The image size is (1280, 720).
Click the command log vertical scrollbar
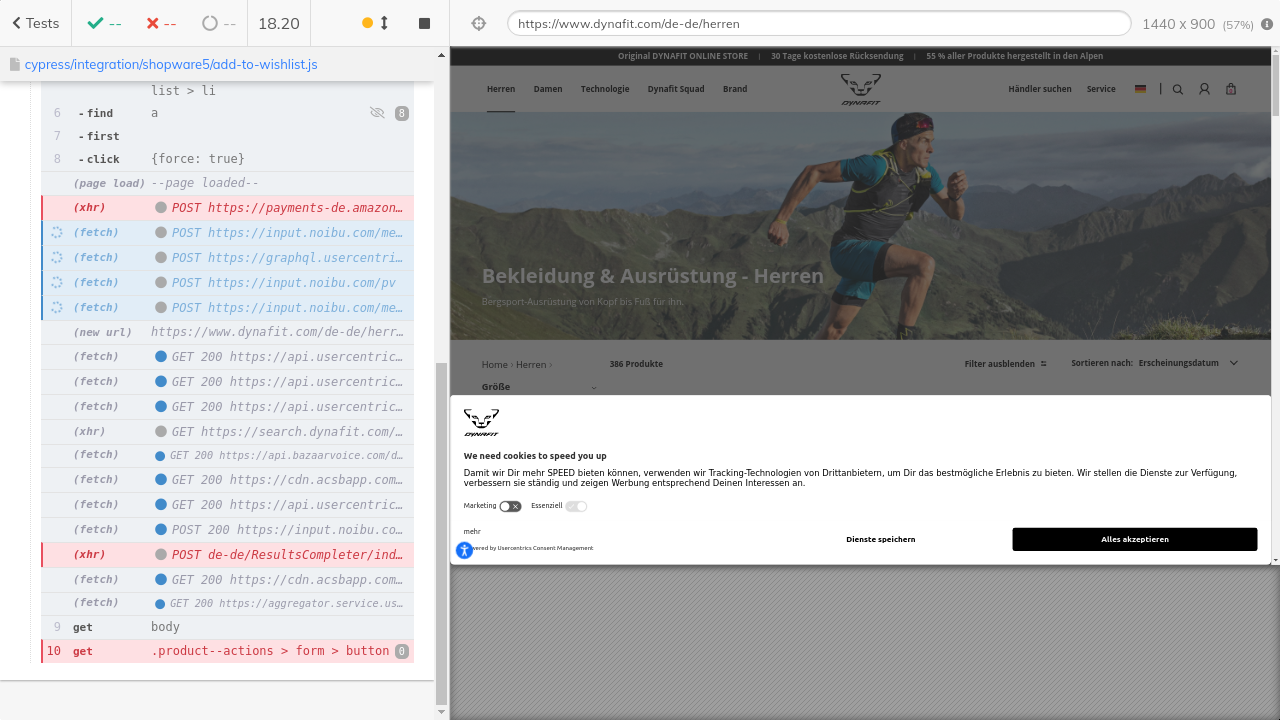pos(441,532)
